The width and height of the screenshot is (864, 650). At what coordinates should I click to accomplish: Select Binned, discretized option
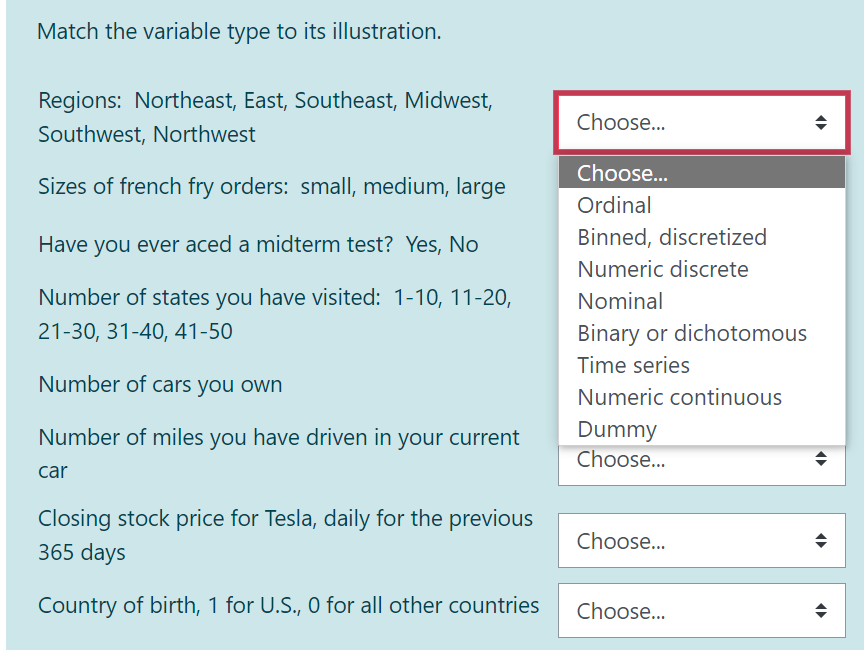point(671,237)
